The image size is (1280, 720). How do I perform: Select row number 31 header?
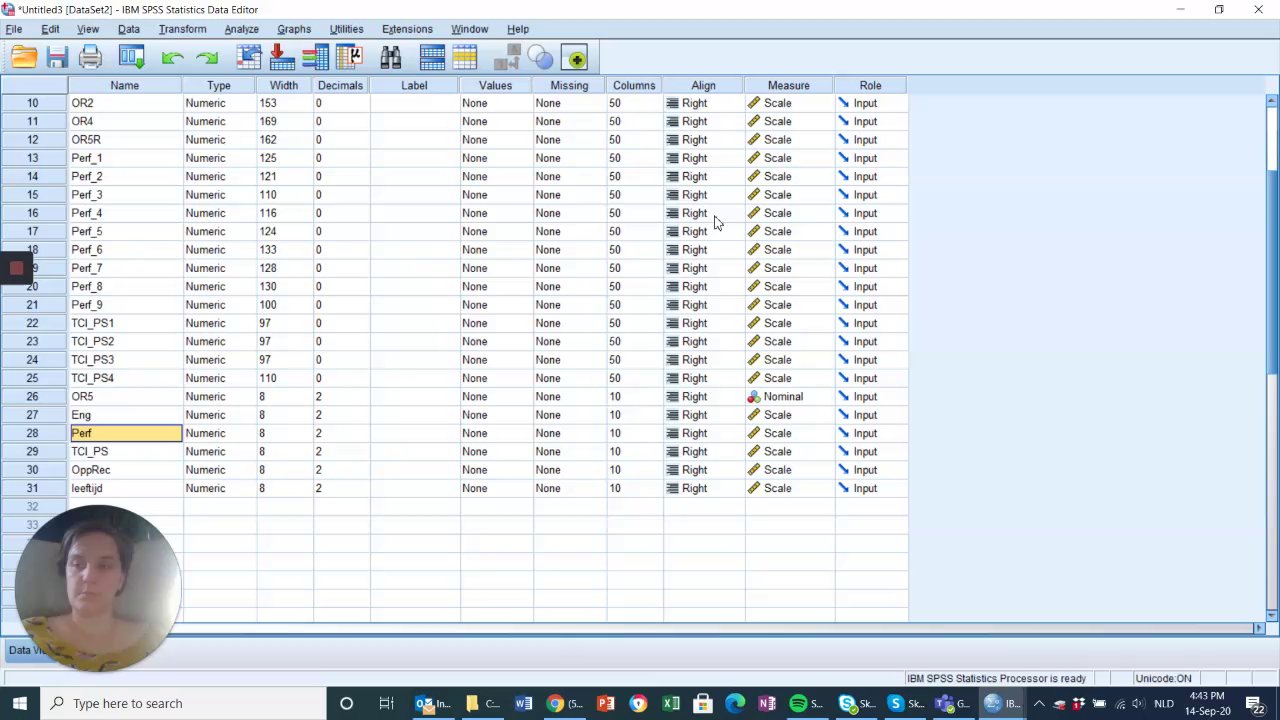pos(33,488)
